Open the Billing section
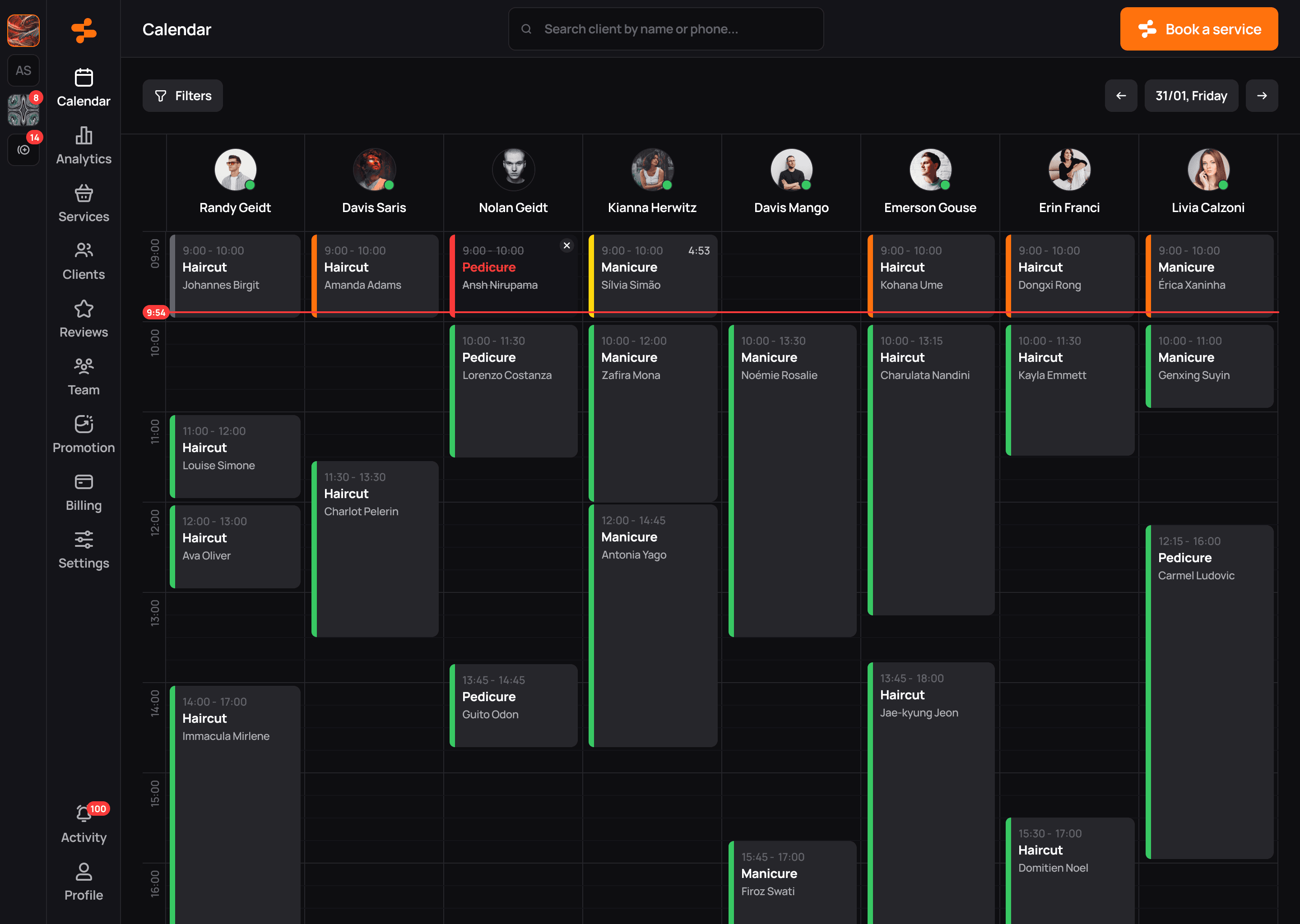The width and height of the screenshot is (1300, 924). click(84, 492)
